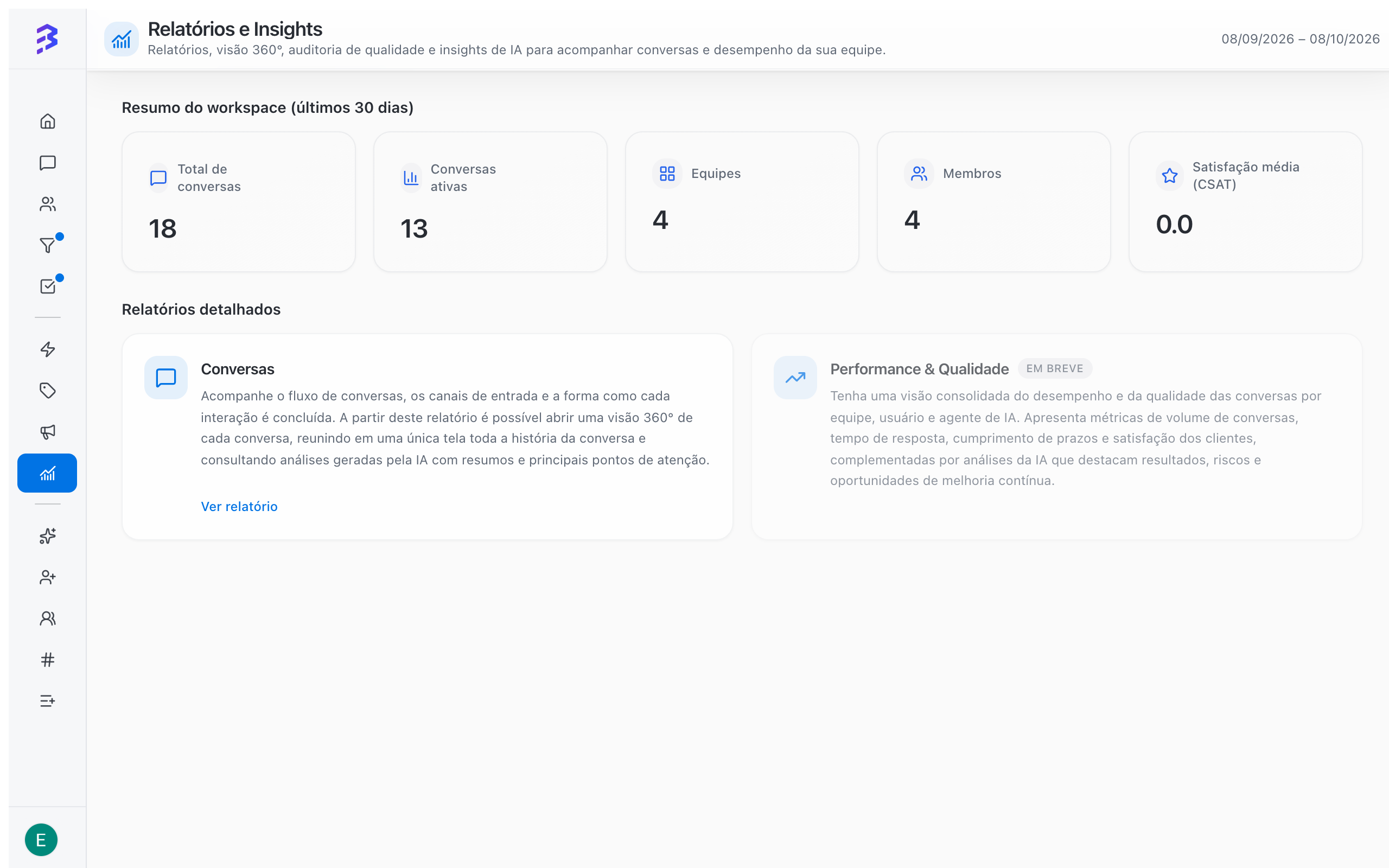Screen dimensions: 1389x868
Task: Open the teams group icon in sidebar
Action: 48,618
